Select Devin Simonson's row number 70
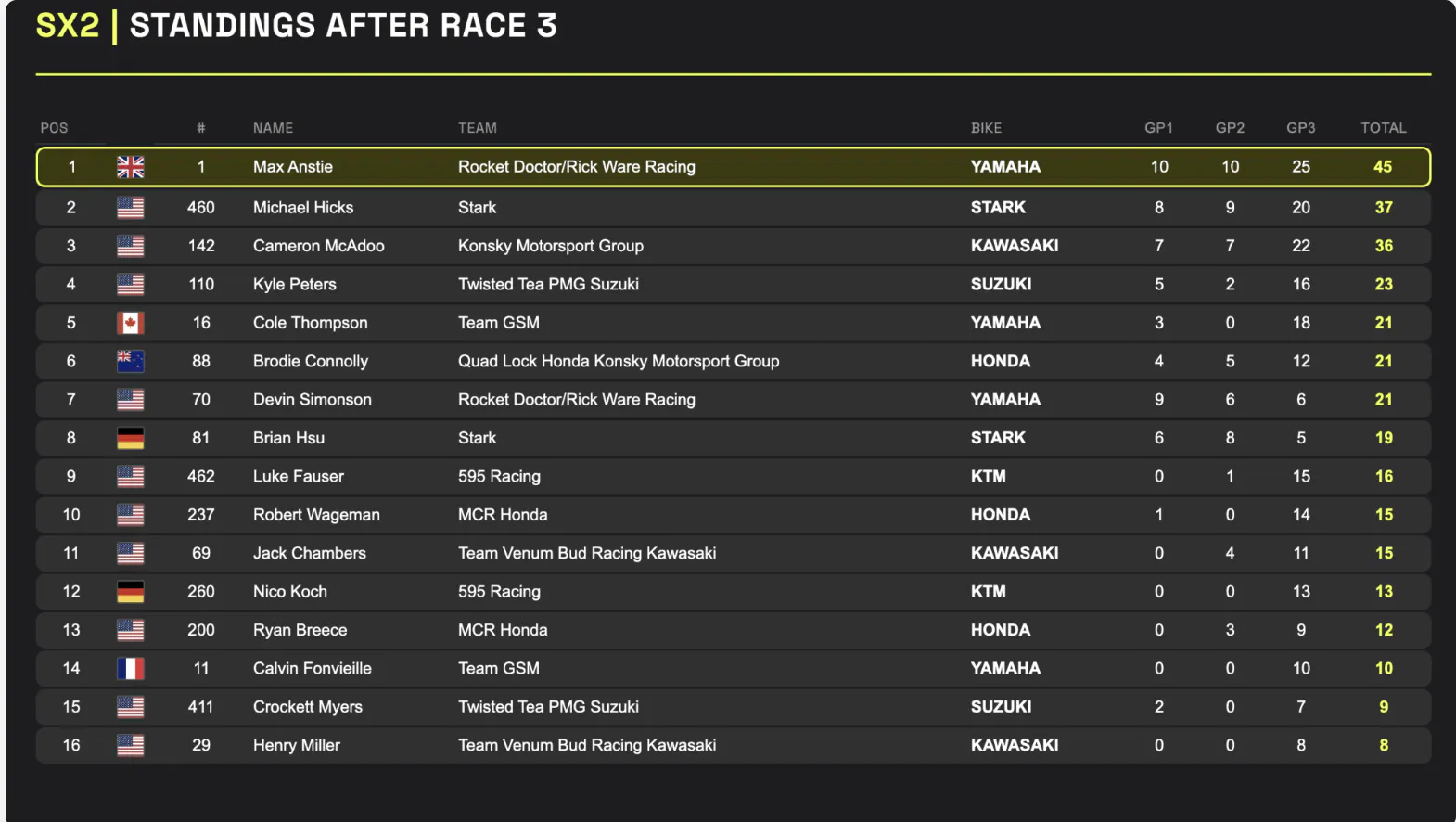This screenshot has height=822, width=1456. pos(201,400)
